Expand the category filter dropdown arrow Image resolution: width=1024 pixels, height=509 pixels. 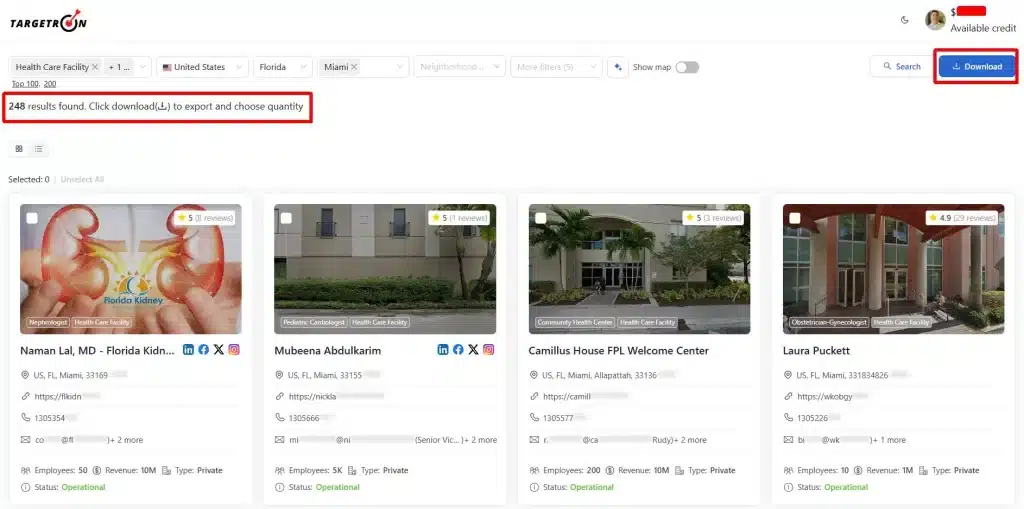pyautogui.click(x=142, y=67)
